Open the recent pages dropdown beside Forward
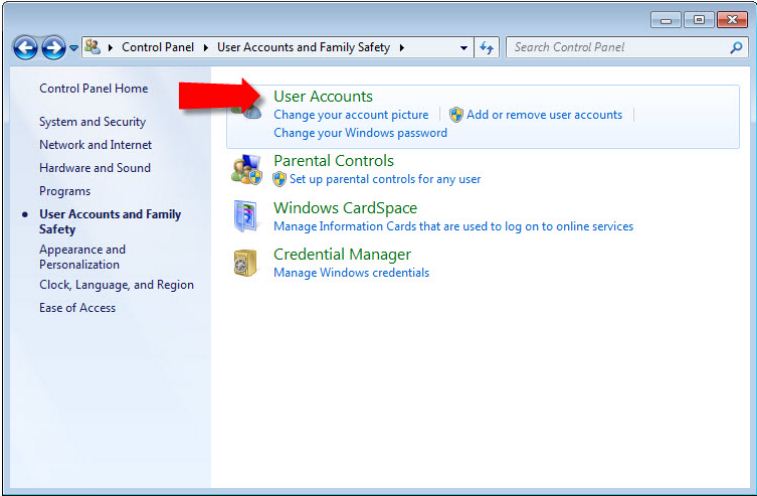 click(73, 48)
